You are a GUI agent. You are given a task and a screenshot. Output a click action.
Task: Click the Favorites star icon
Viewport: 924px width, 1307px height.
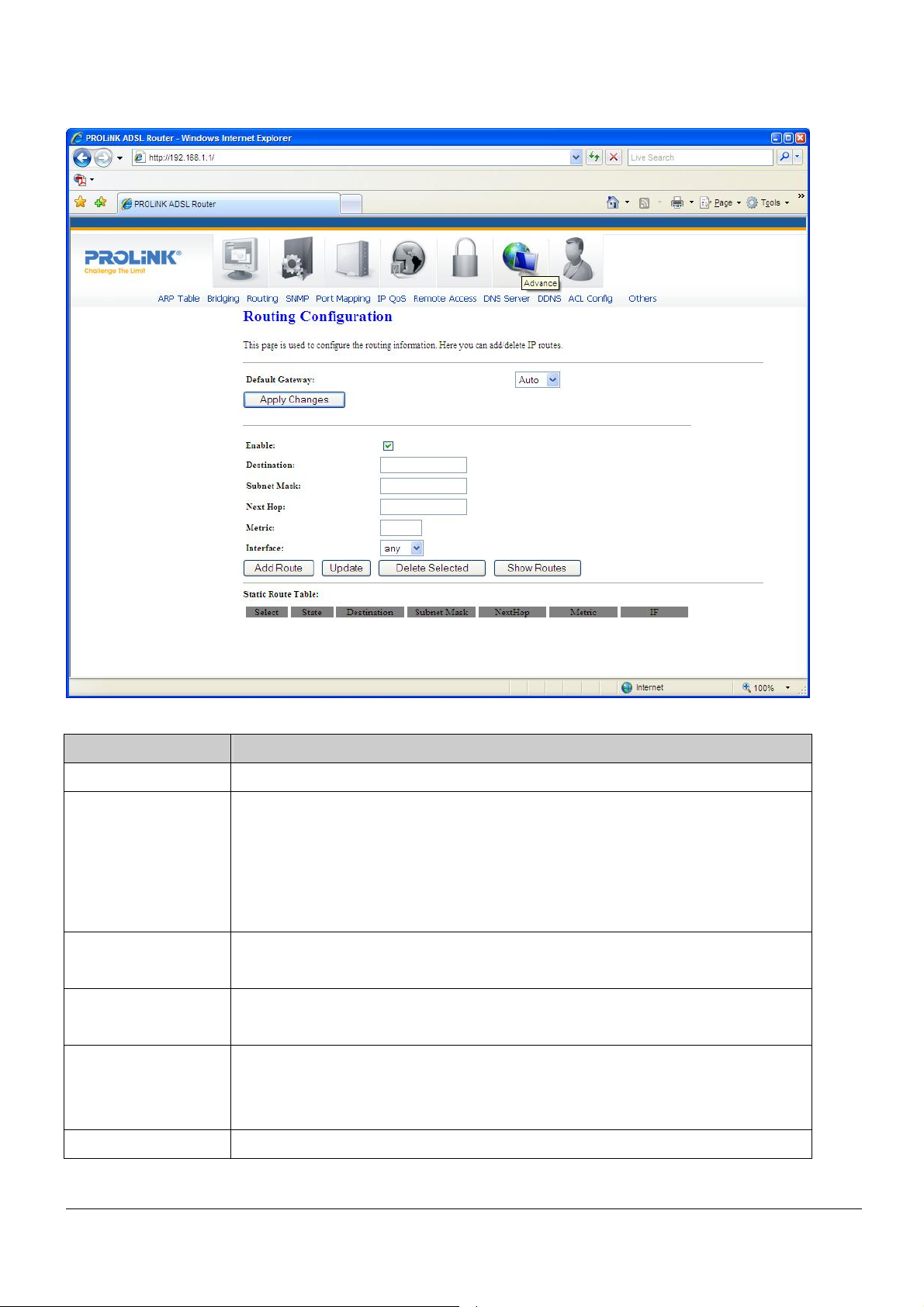(x=80, y=202)
